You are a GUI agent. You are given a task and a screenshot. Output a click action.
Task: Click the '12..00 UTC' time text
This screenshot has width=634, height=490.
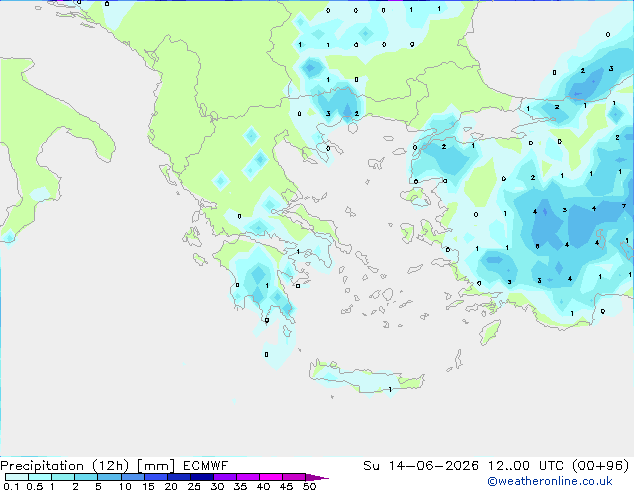526,466
